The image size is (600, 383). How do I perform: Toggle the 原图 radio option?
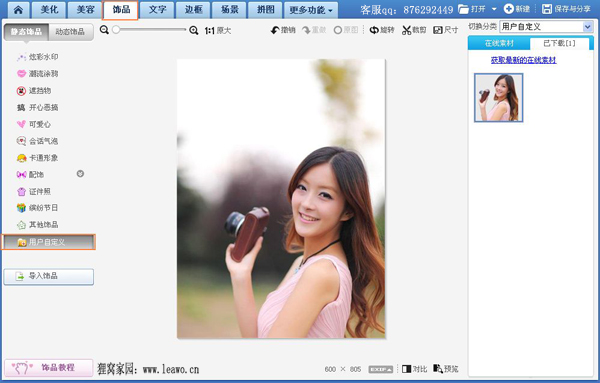(346, 30)
